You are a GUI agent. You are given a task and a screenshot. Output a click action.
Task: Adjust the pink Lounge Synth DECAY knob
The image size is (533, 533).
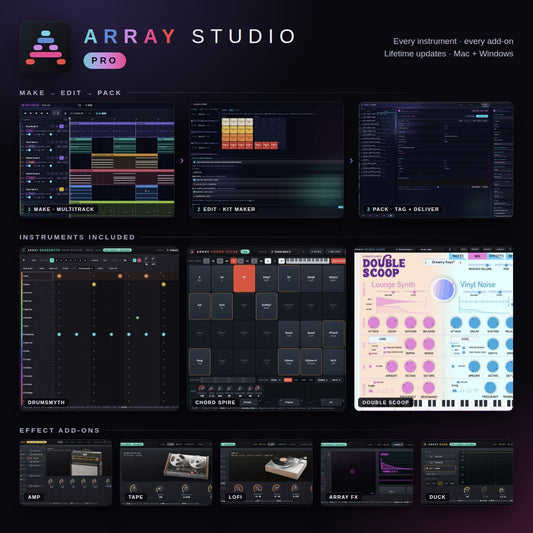click(x=392, y=323)
